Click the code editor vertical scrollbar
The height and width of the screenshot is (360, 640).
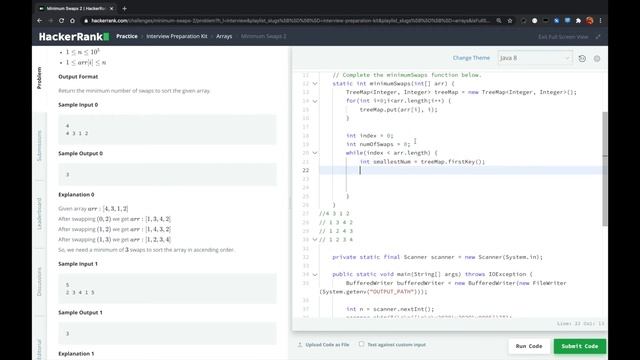pos(604,169)
